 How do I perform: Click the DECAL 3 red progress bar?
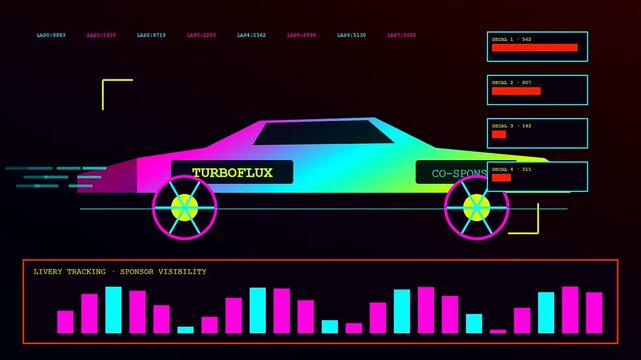tap(499, 134)
